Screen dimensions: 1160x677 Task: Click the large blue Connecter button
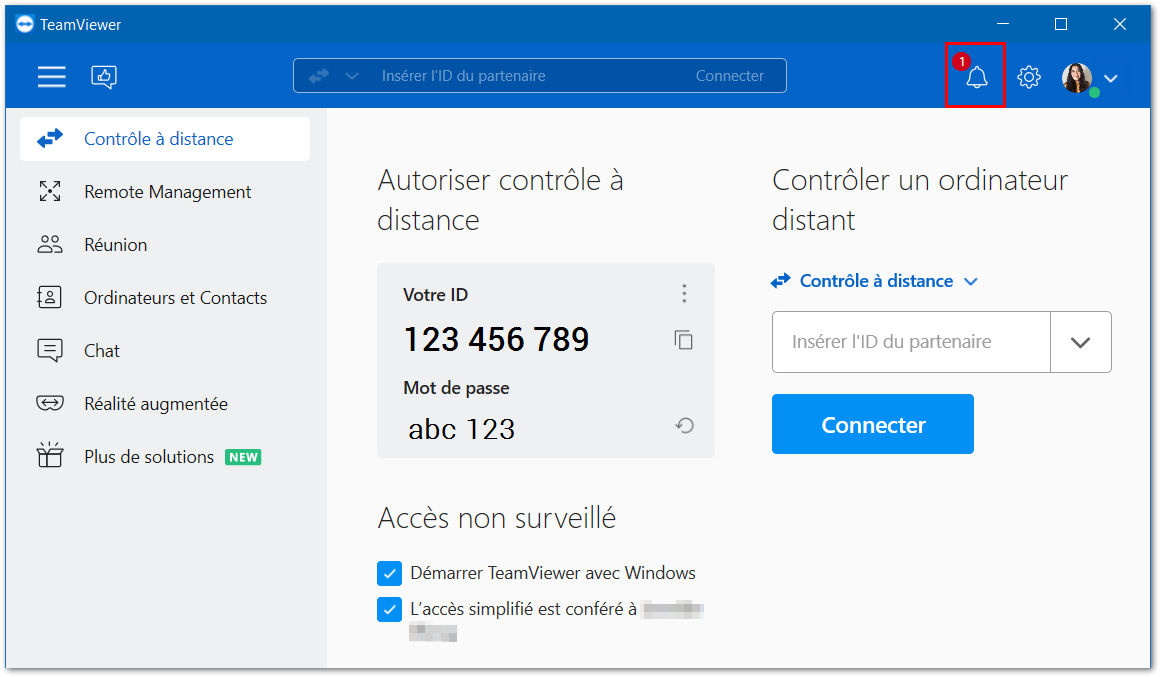tap(873, 424)
